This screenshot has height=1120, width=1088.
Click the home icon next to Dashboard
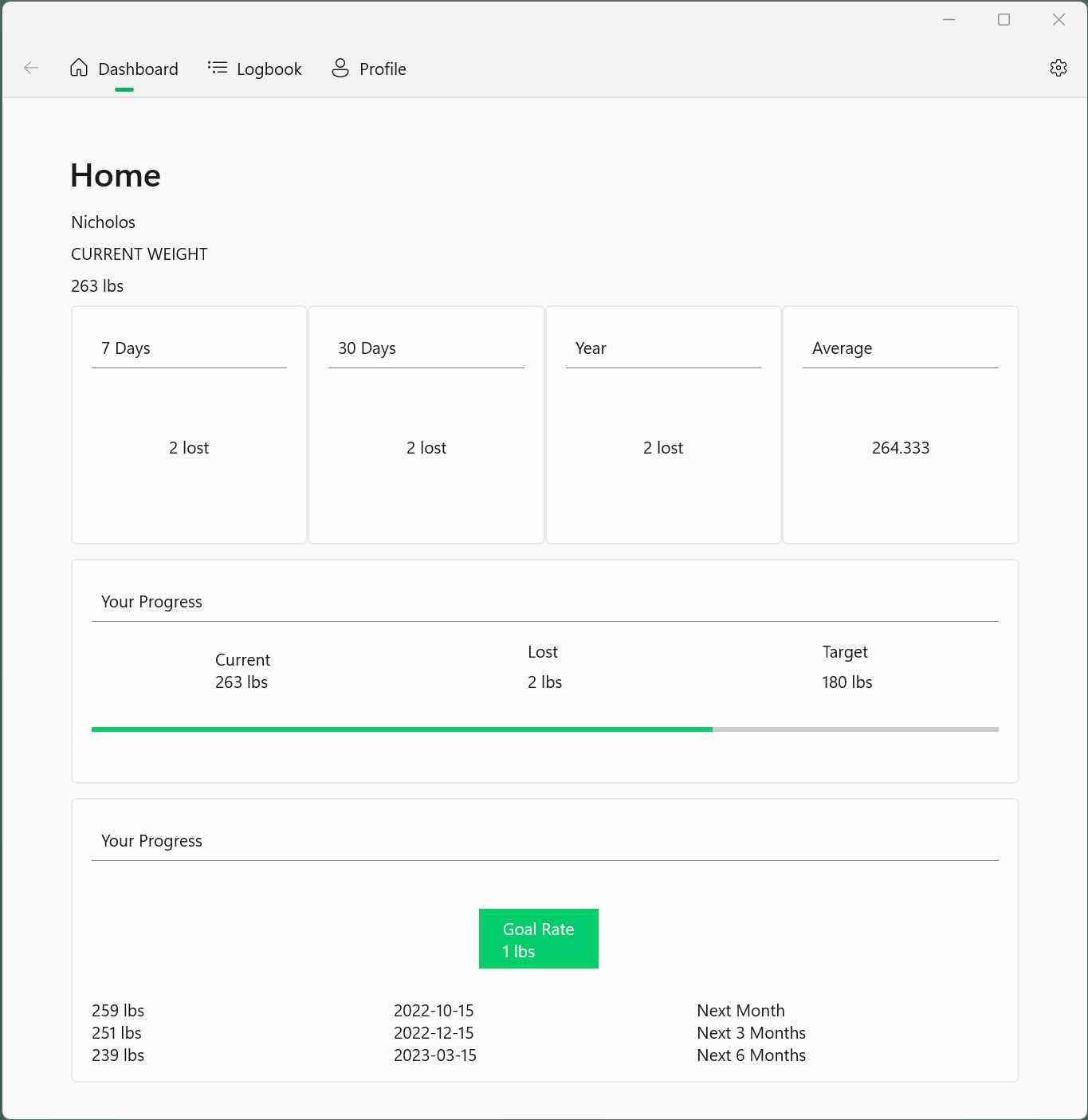click(79, 68)
